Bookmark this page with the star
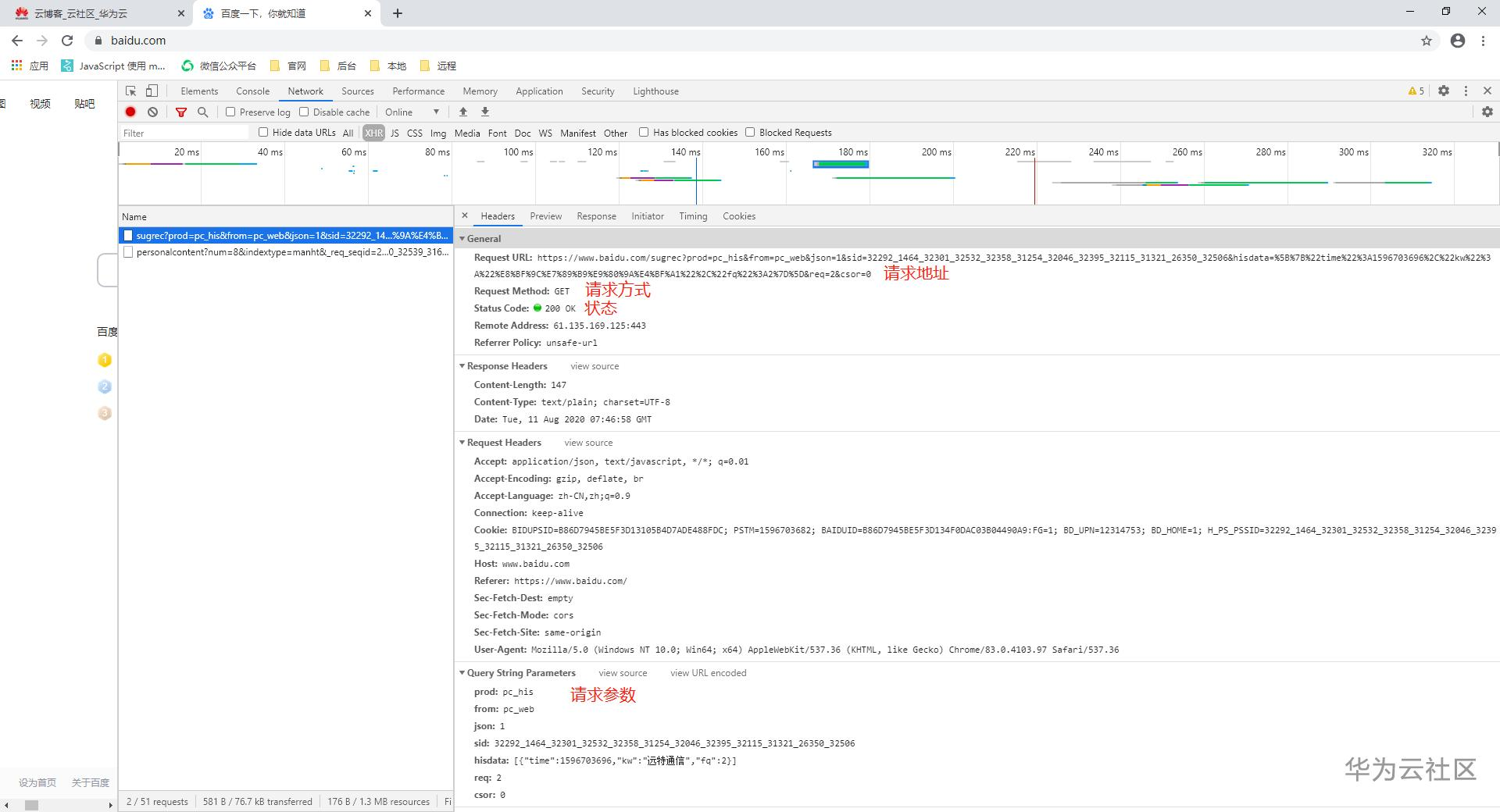 [1427, 41]
